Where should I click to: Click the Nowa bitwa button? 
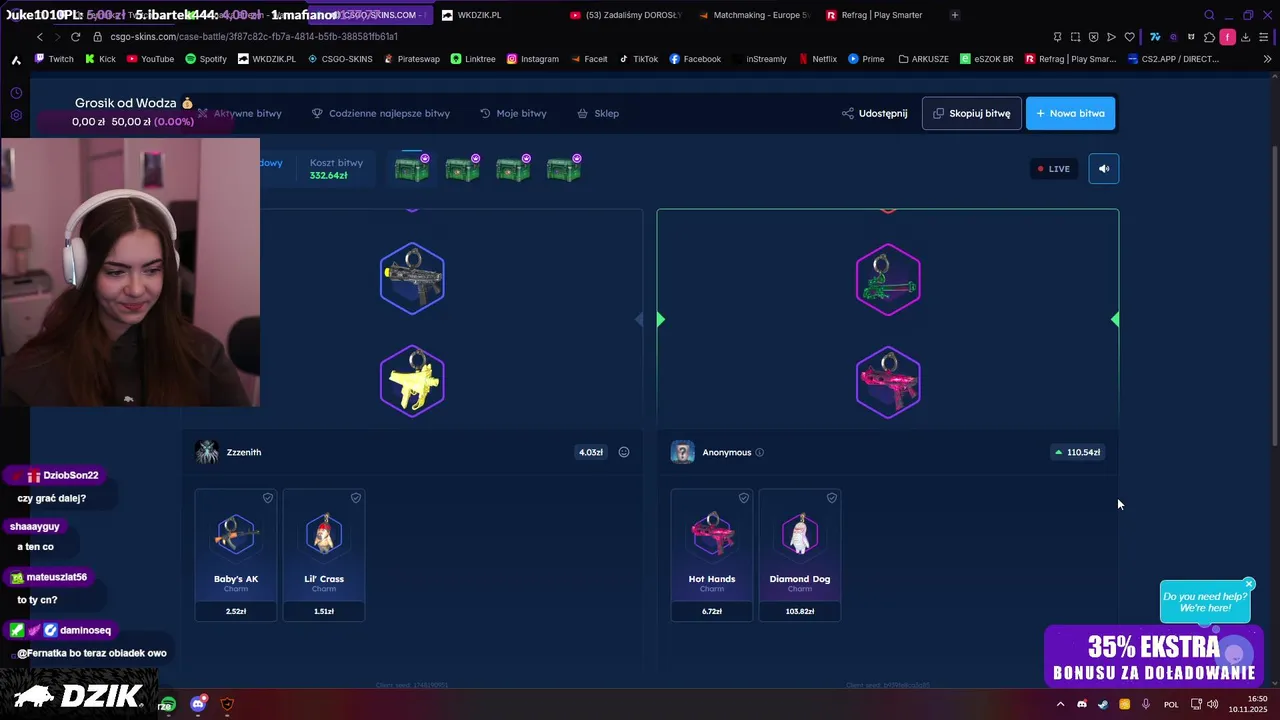pyautogui.click(x=1070, y=113)
